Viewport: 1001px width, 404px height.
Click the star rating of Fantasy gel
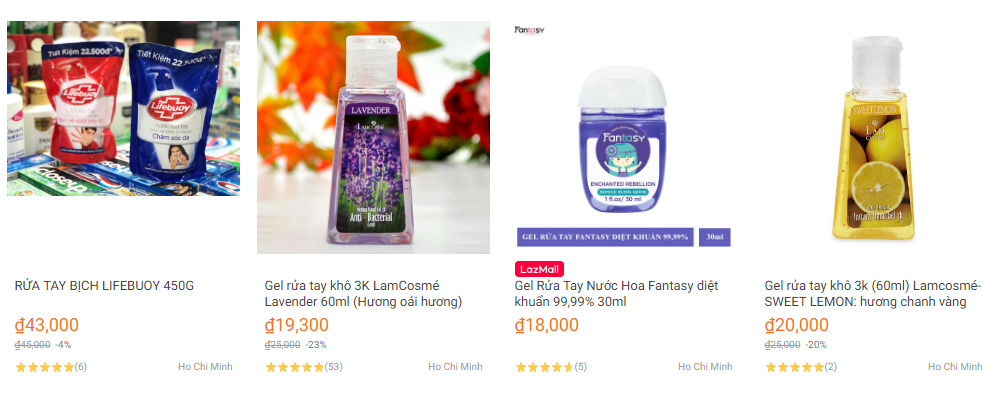[545, 367]
